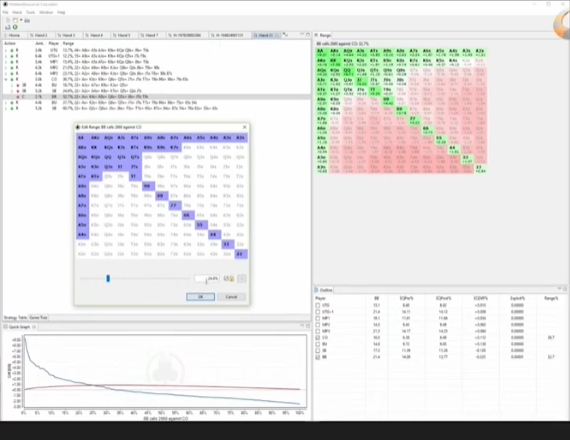
Task: Click Cancel in the Edit Range dialog
Action: (231, 297)
